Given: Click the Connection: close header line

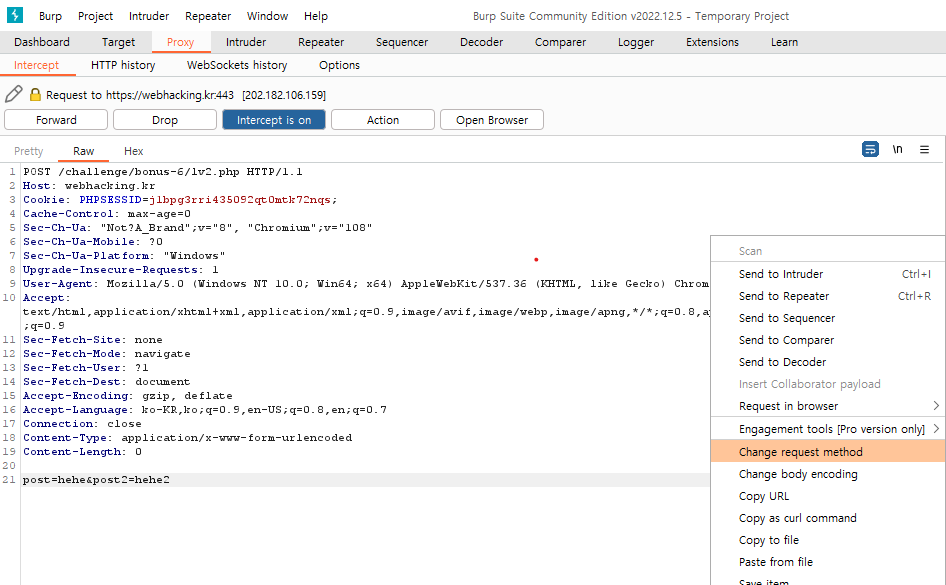Looking at the screenshot, I should tap(82, 424).
